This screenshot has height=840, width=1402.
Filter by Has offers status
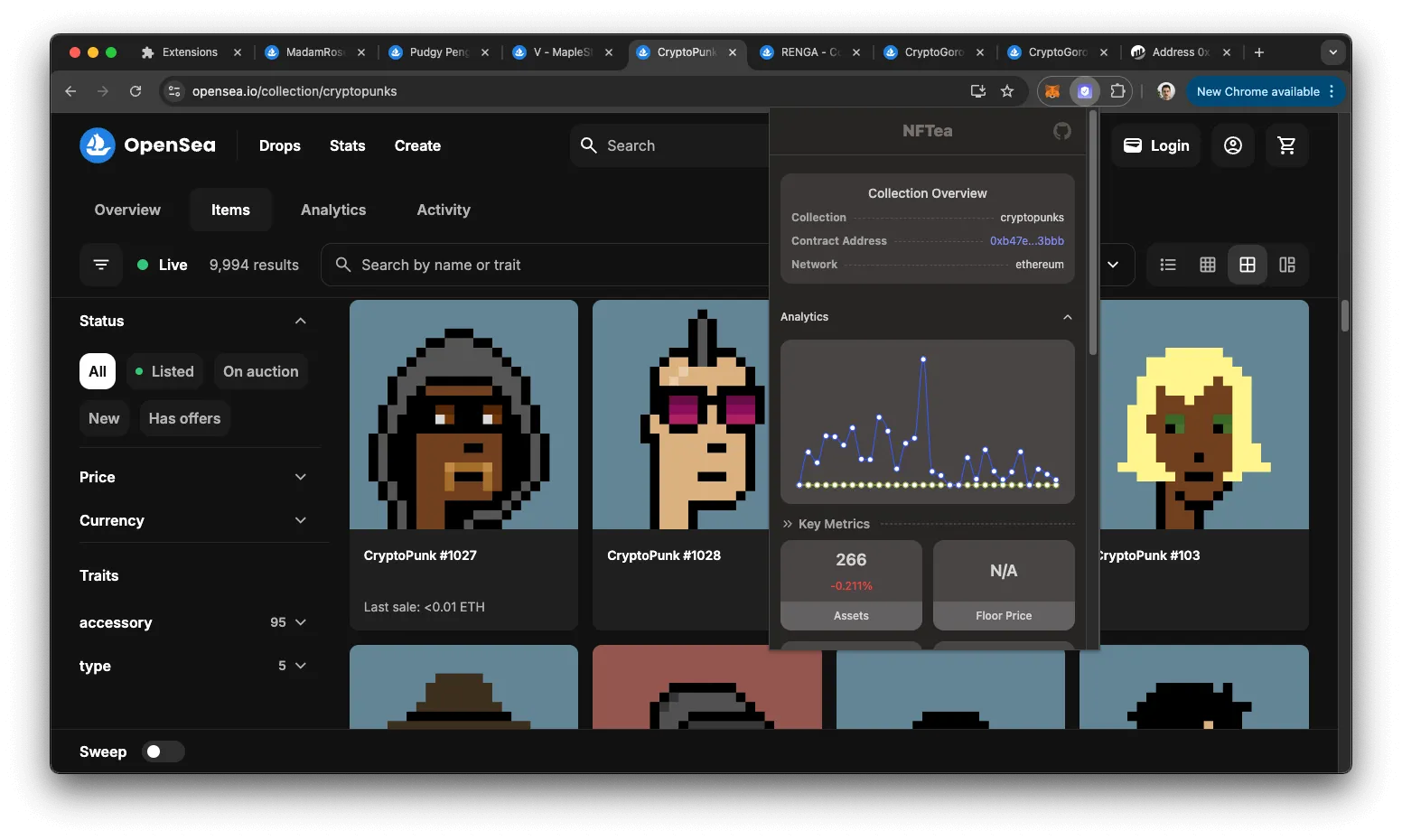point(184,418)
